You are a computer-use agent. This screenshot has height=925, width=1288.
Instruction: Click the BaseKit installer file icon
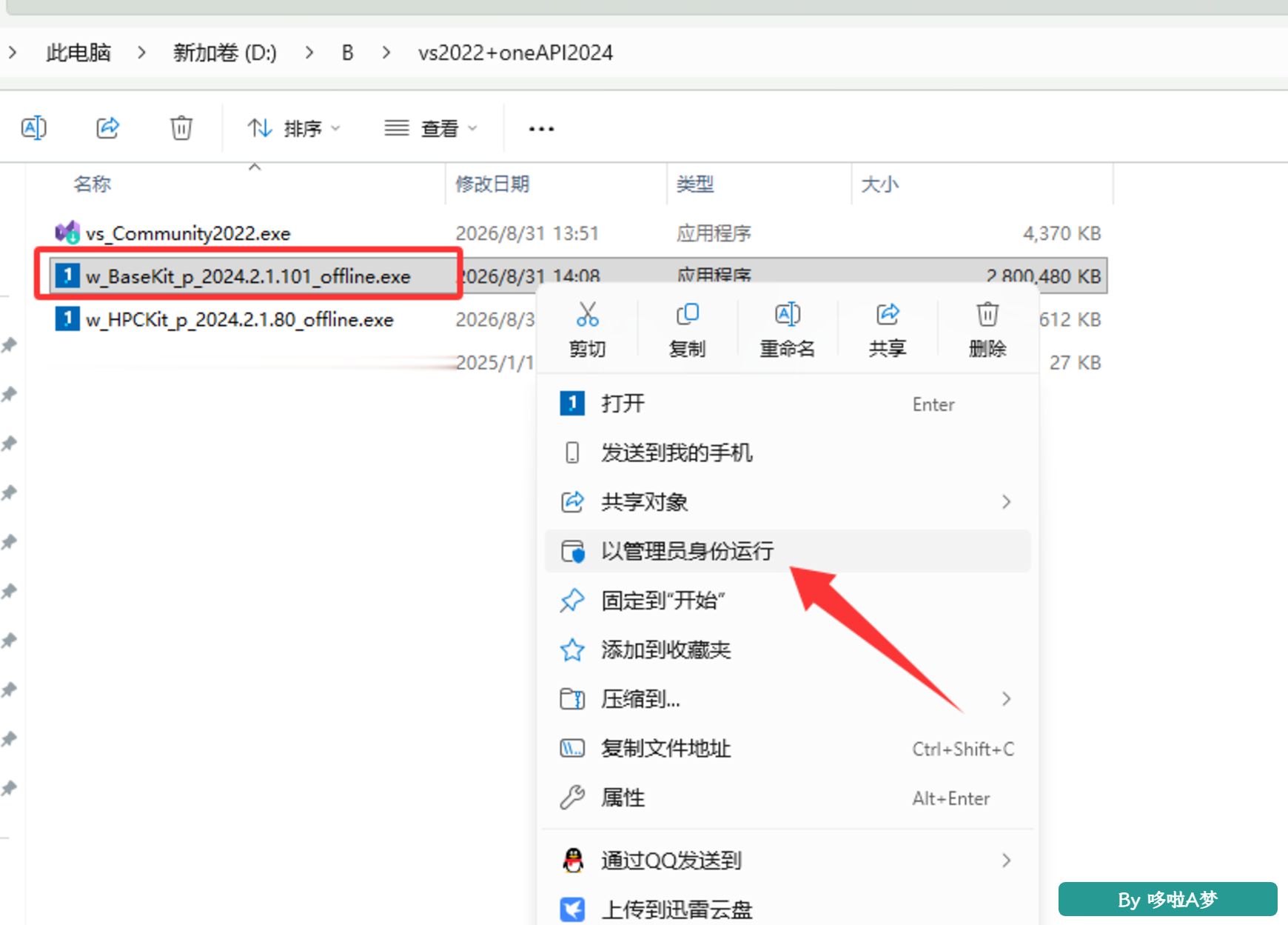67,276
